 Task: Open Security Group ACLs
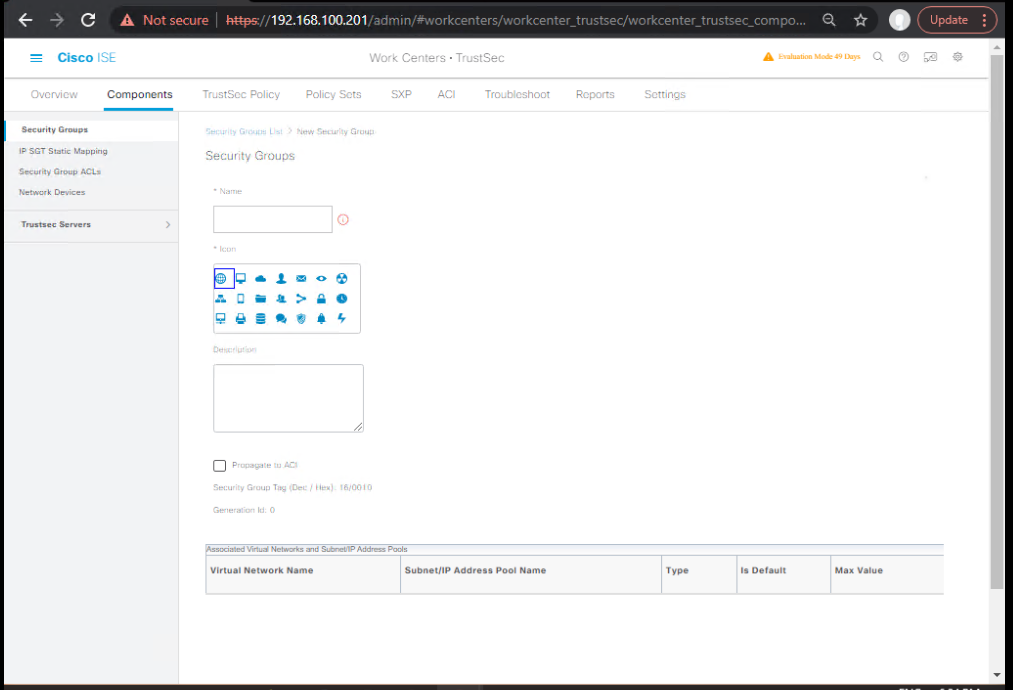click(59, 172)
